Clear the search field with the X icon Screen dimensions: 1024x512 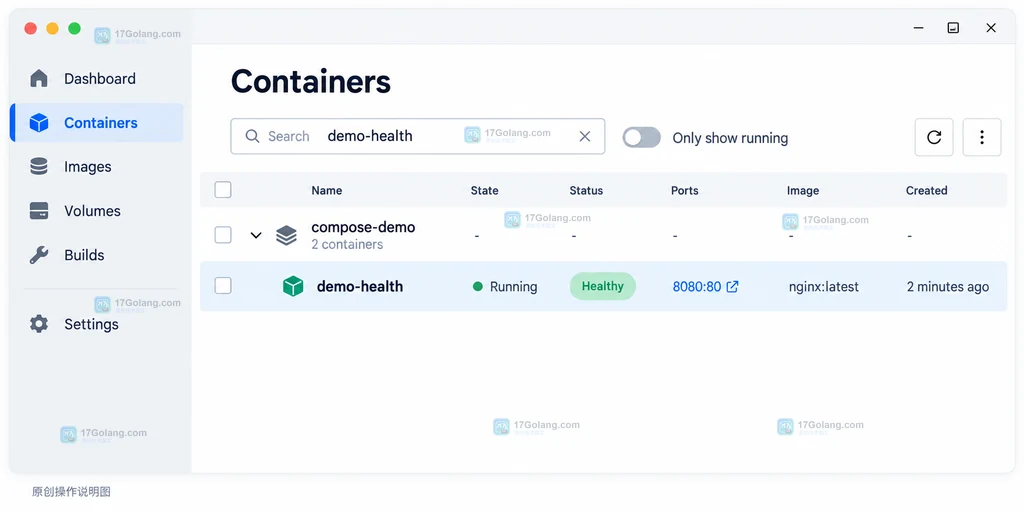pos(585,136)
